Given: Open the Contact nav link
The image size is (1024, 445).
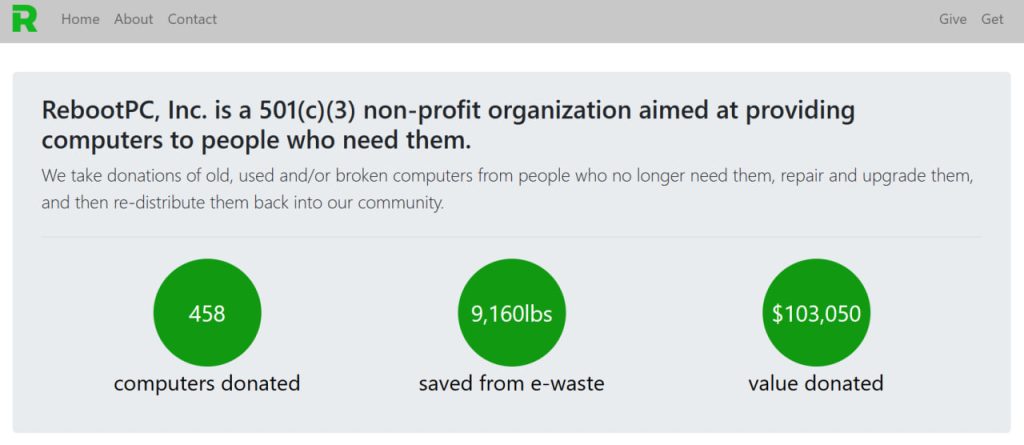Looking at the screenshot, I should pos(192,20).
